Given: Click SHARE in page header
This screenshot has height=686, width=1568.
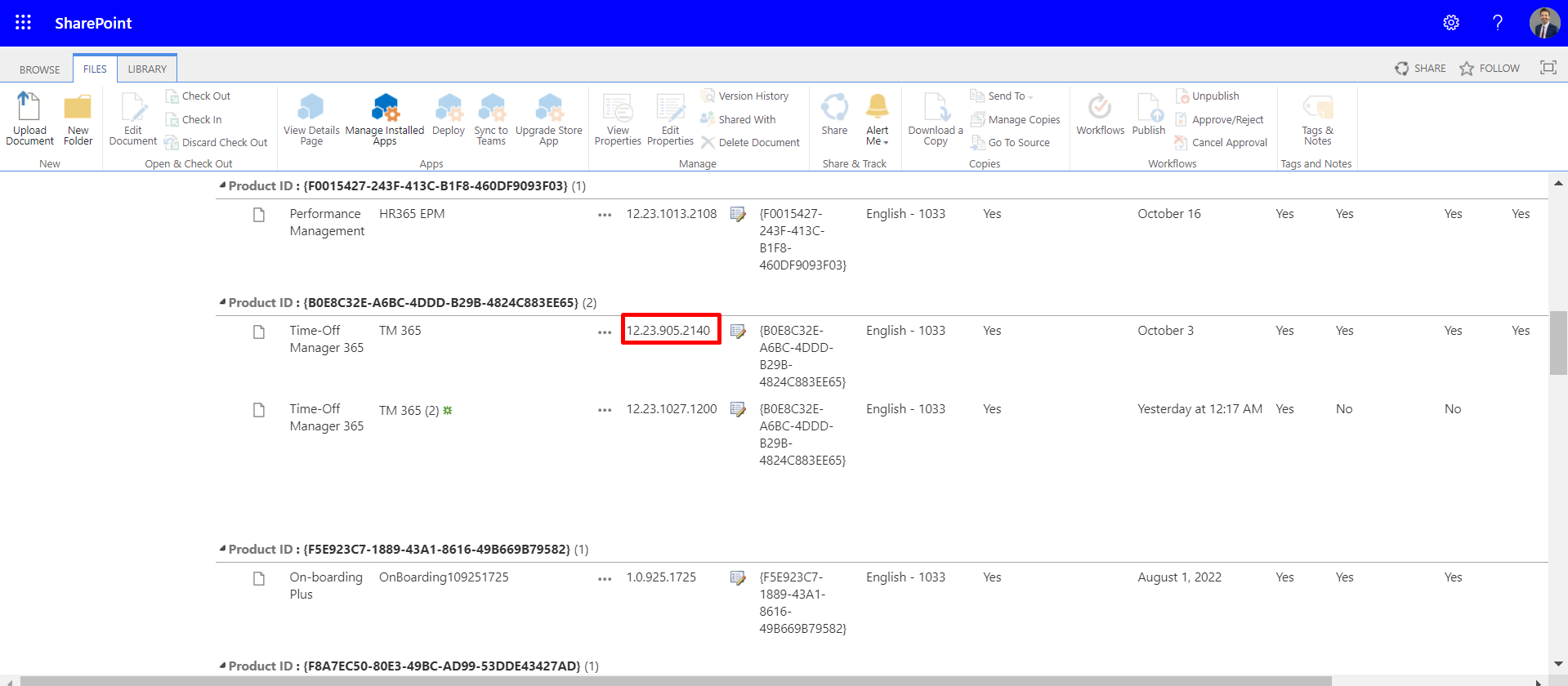Looking at the screenshot, I should click(x=1421, y=68).
